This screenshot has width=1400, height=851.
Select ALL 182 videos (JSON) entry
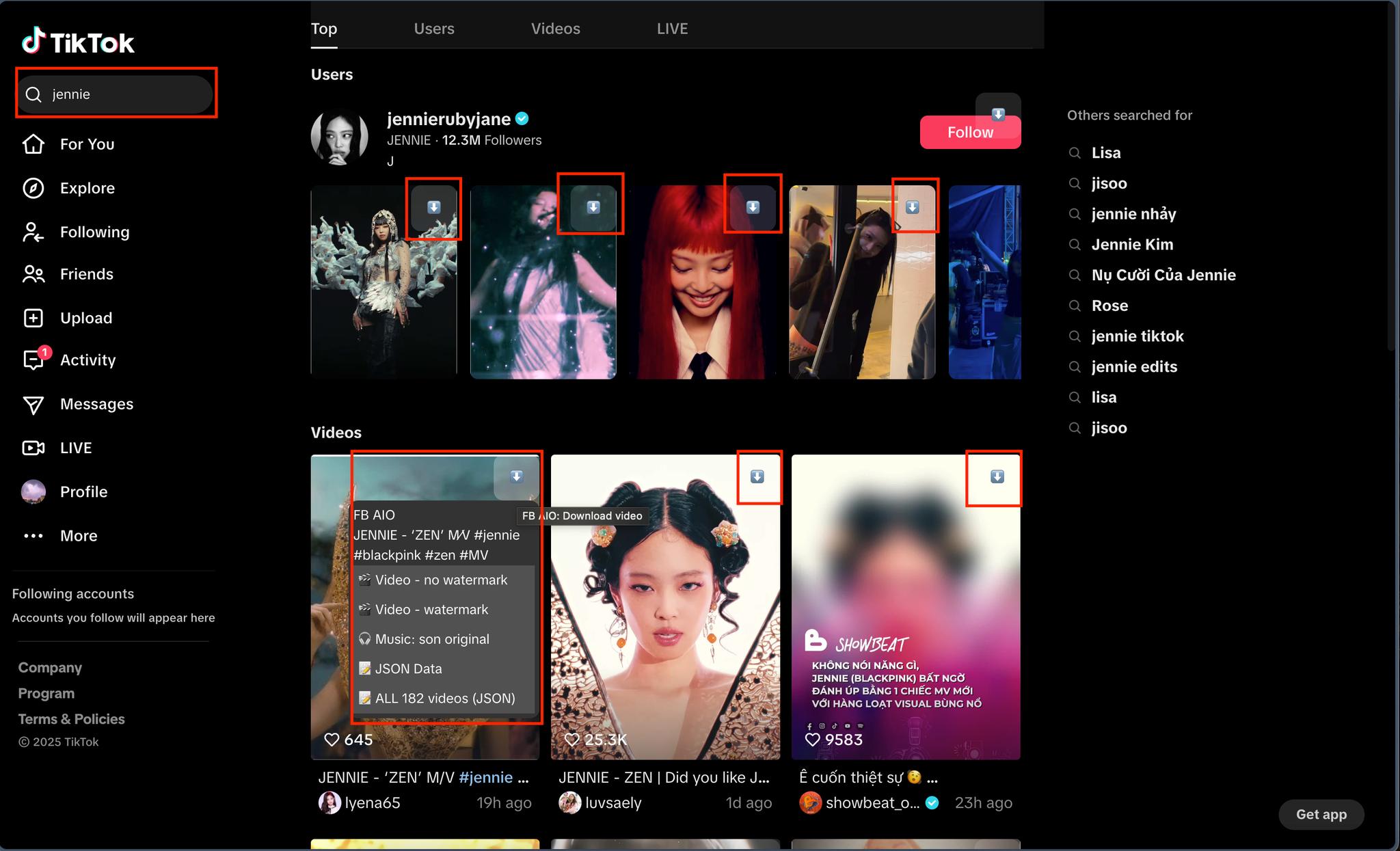click(445, 699)
